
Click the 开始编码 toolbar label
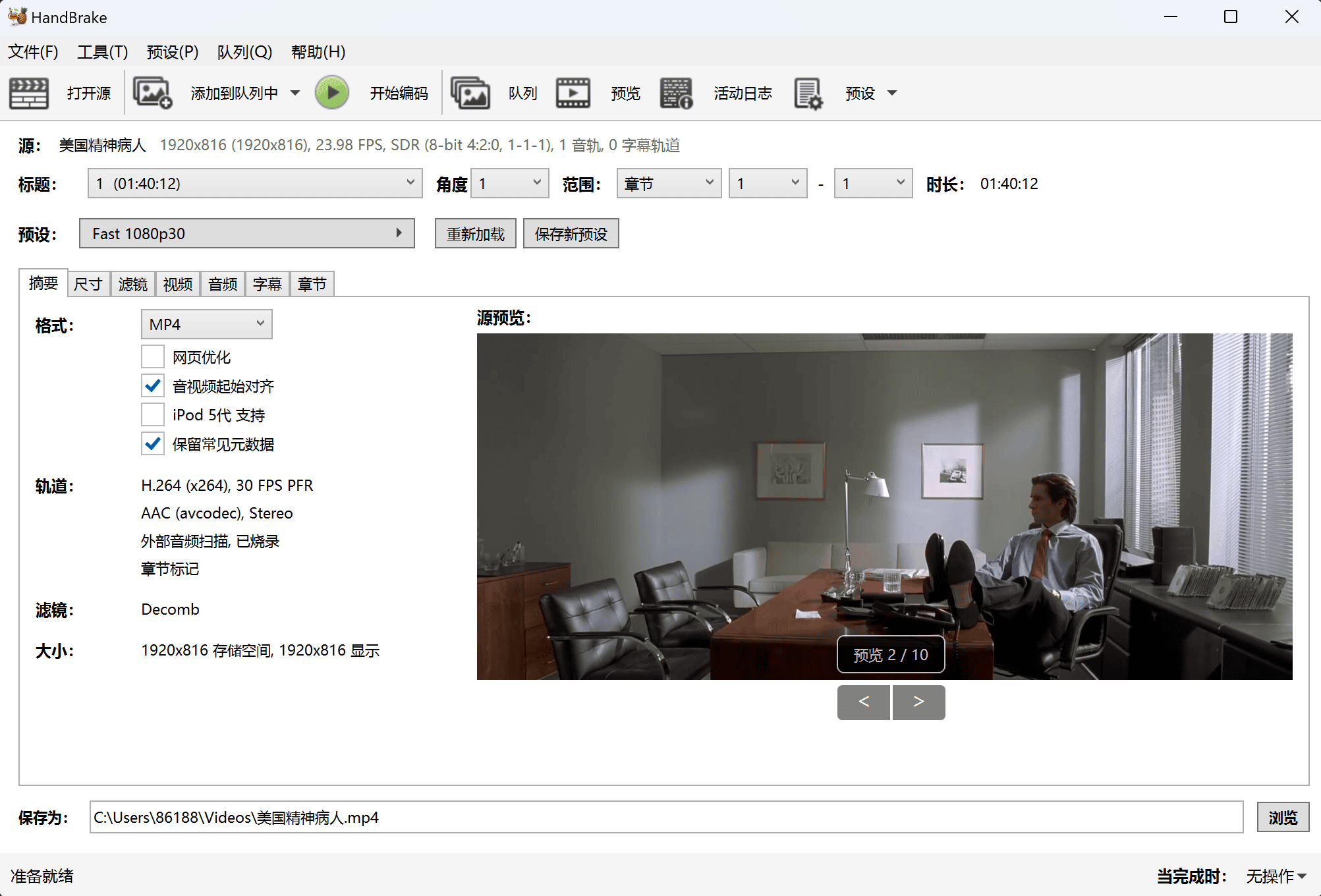(x=399, y=93)
